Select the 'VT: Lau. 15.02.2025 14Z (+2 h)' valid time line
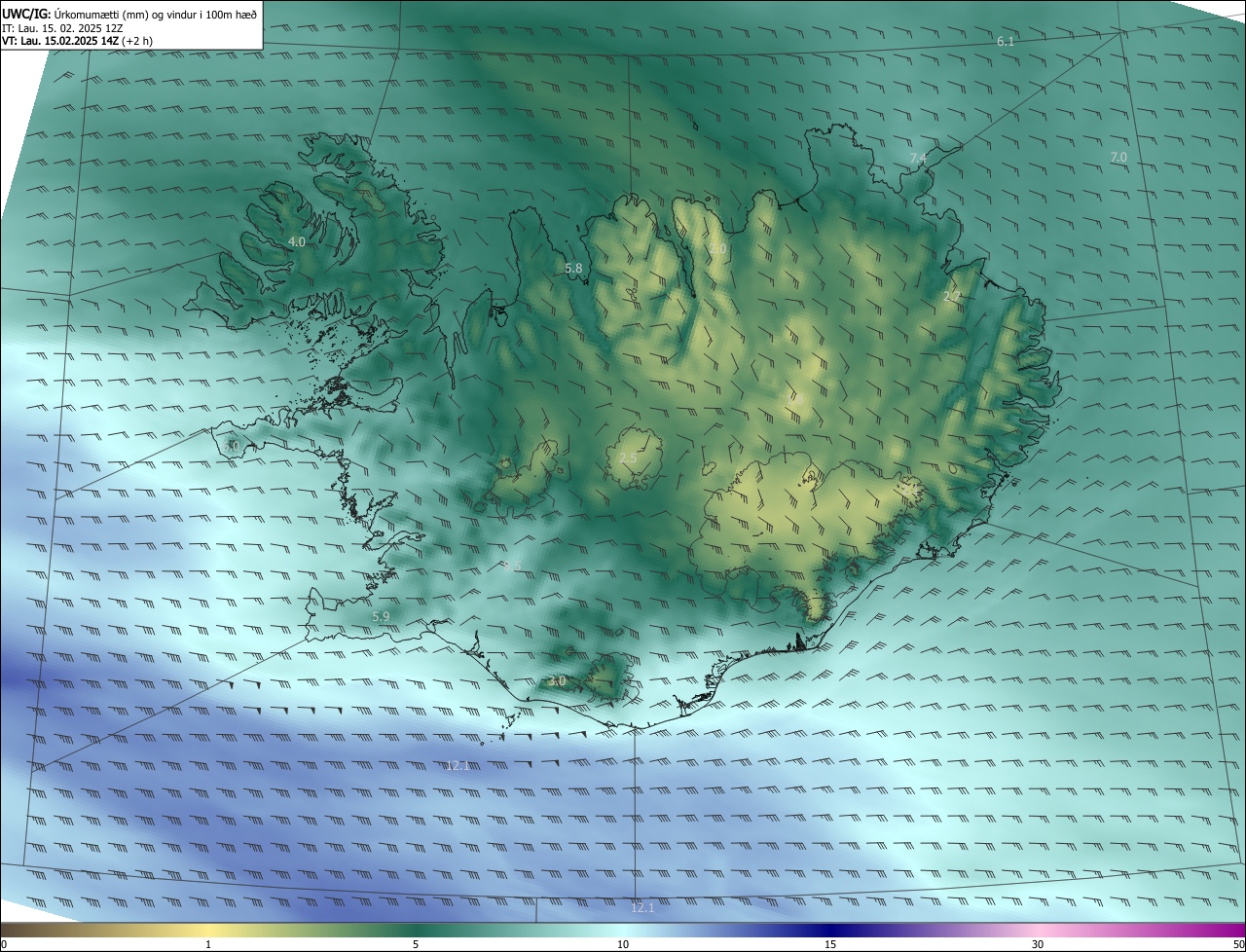 coord(77,41)
